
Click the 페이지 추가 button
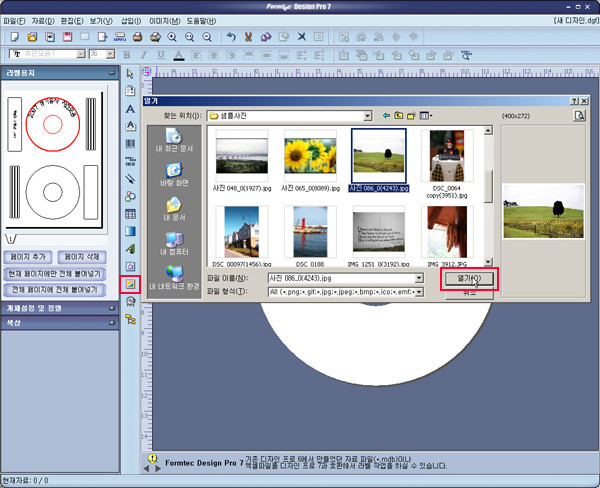click(28, 256)
